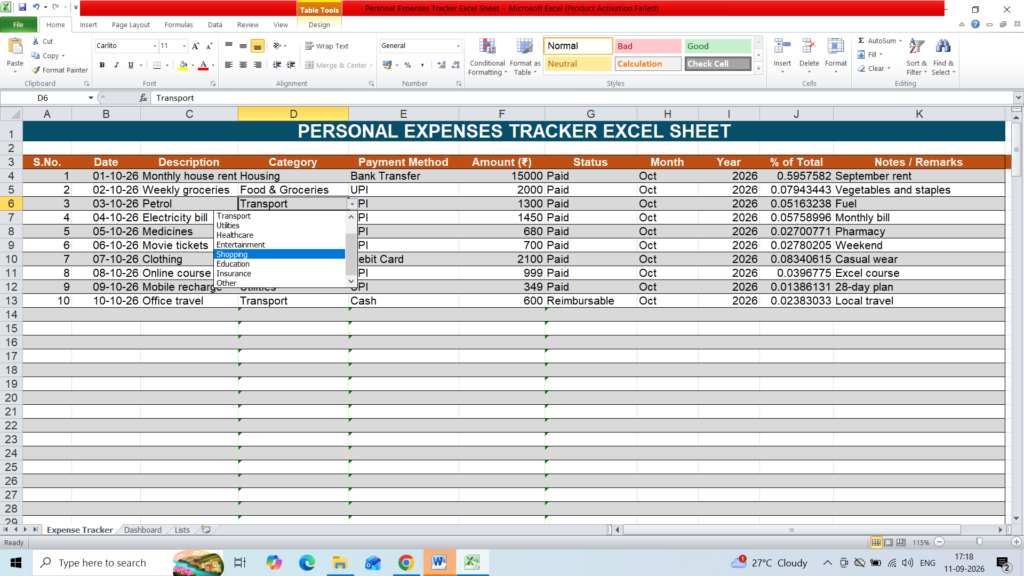Viewport: 1024px width, 576px height.
Task: Click the Paste clipboard icon
Action: tap(14, 47)
